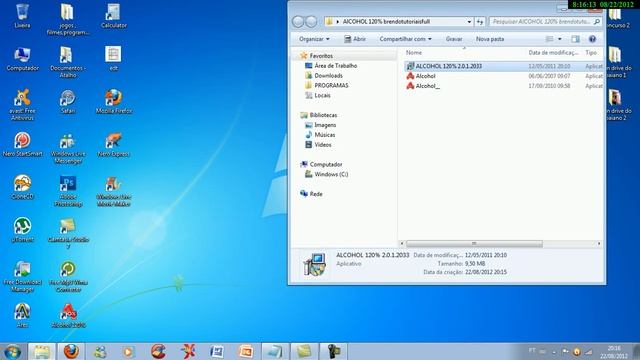The height and width of the screenshot is (360, 640).
Task: Select the jogos, filmes, program... desktop folder
Action: pyautogui.click(x=68, y=20)
